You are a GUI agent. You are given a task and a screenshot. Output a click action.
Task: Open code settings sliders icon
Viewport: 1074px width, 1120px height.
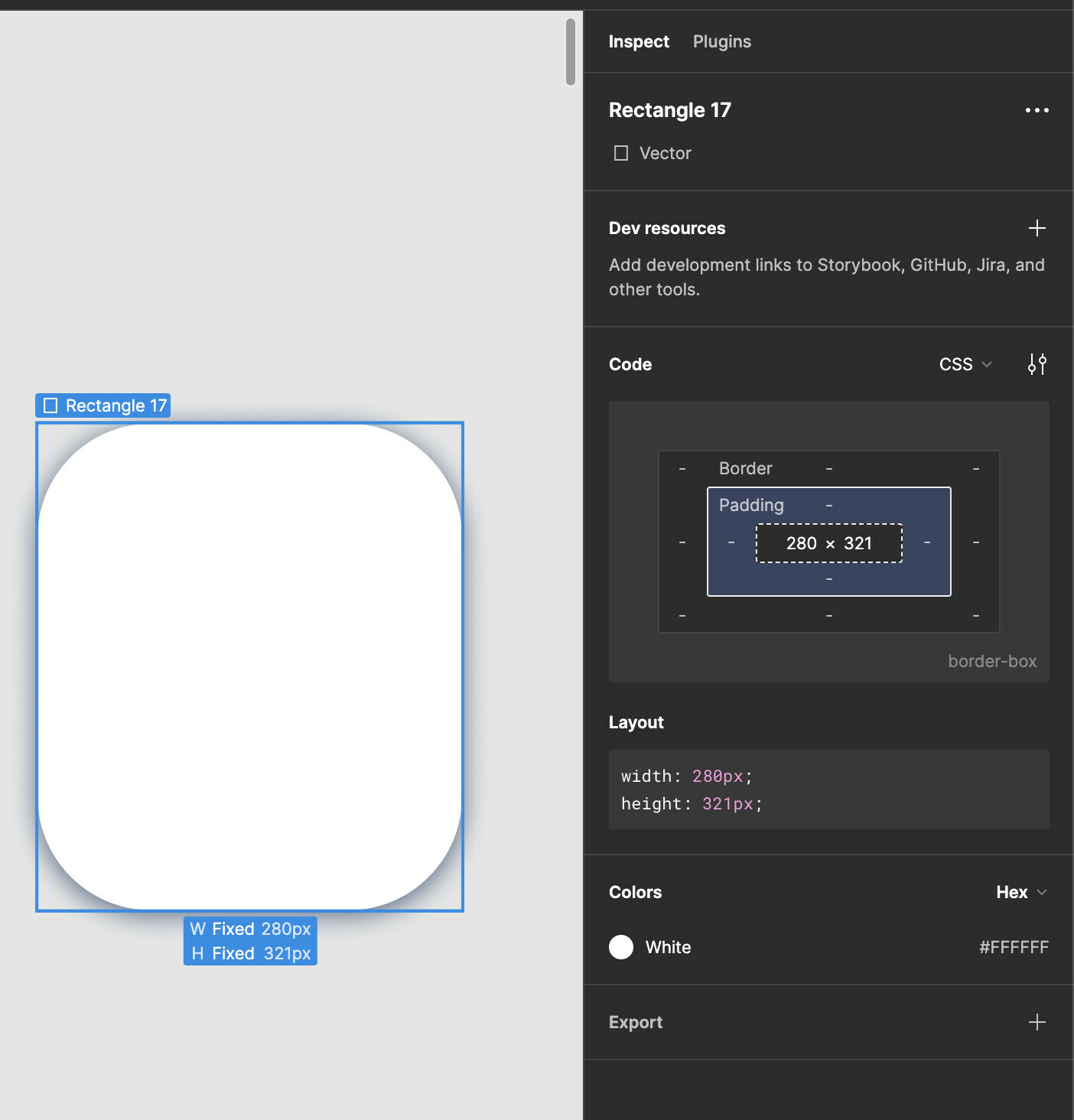1037,364
